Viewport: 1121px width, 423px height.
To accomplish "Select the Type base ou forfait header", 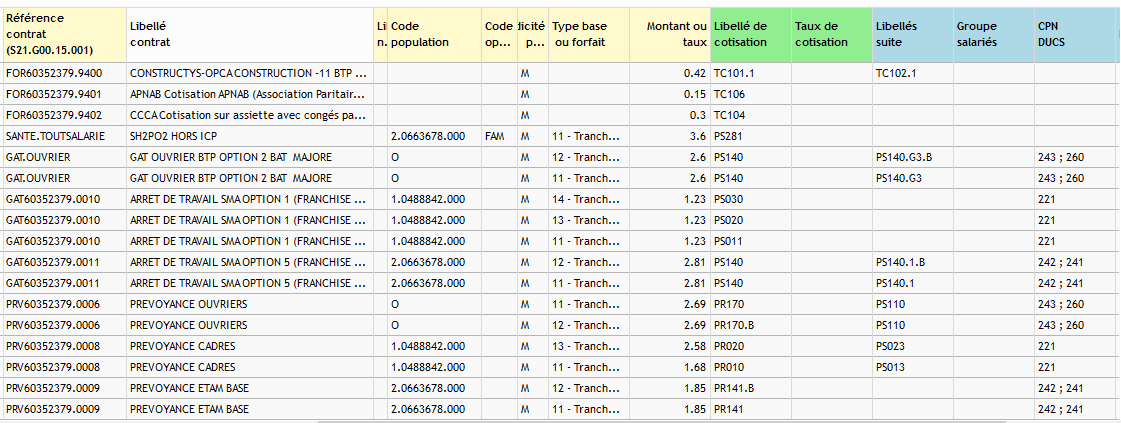I will click(x=588, y=34).
